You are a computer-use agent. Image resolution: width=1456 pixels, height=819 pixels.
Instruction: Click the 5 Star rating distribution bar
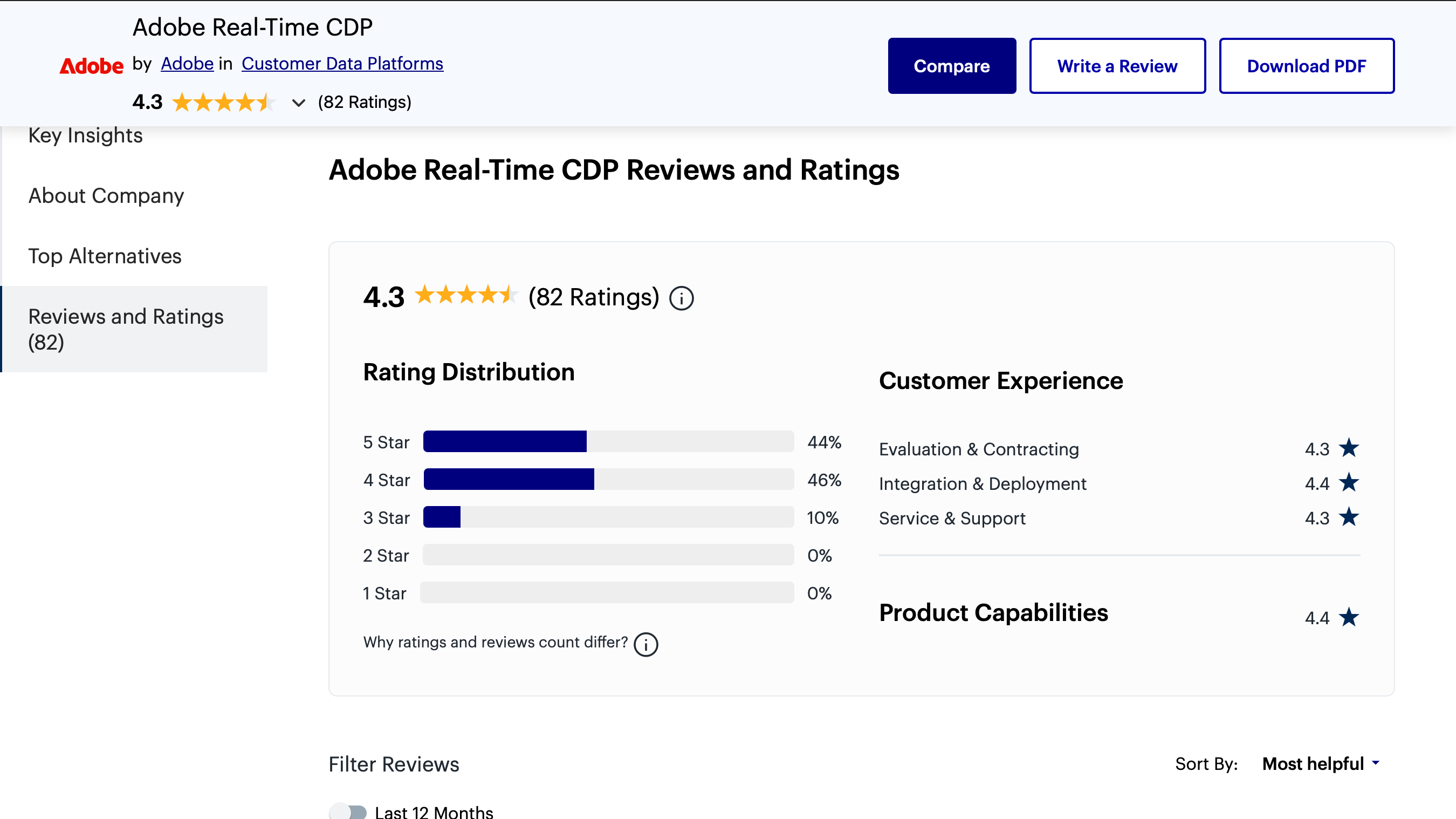click(608, 442)
